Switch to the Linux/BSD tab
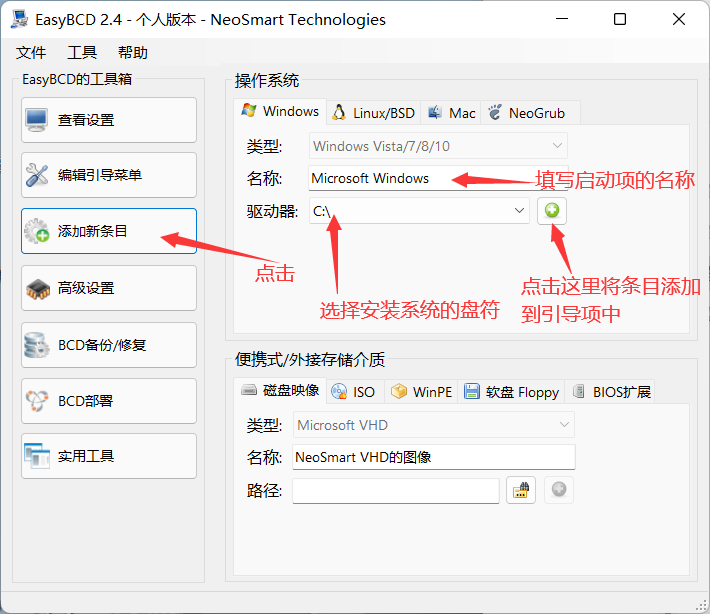 tap(373, 113)
